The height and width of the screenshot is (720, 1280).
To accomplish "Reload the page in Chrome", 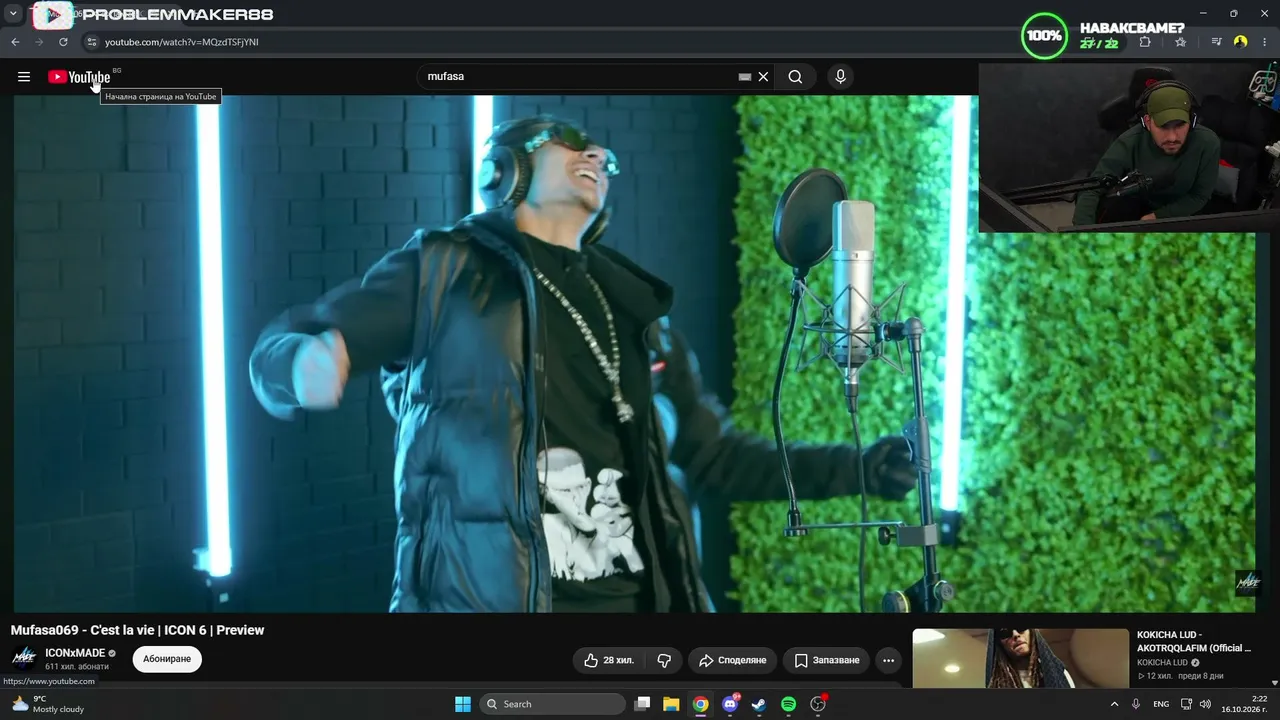I will point(63,42).
